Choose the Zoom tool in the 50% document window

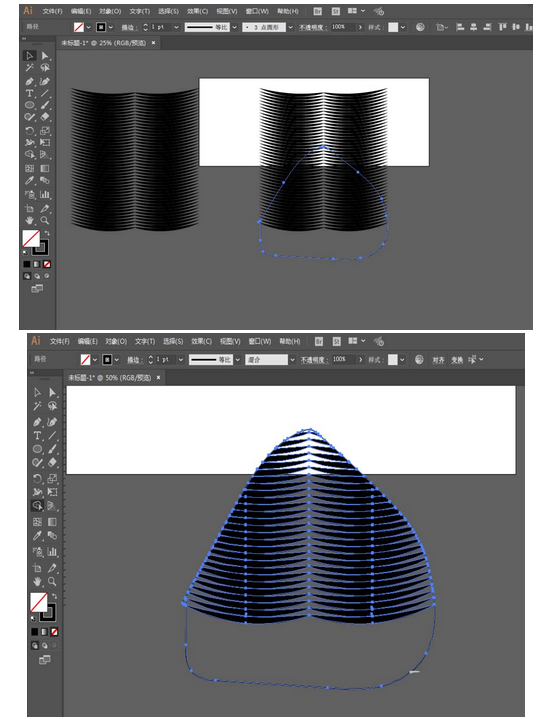(52, 581)
